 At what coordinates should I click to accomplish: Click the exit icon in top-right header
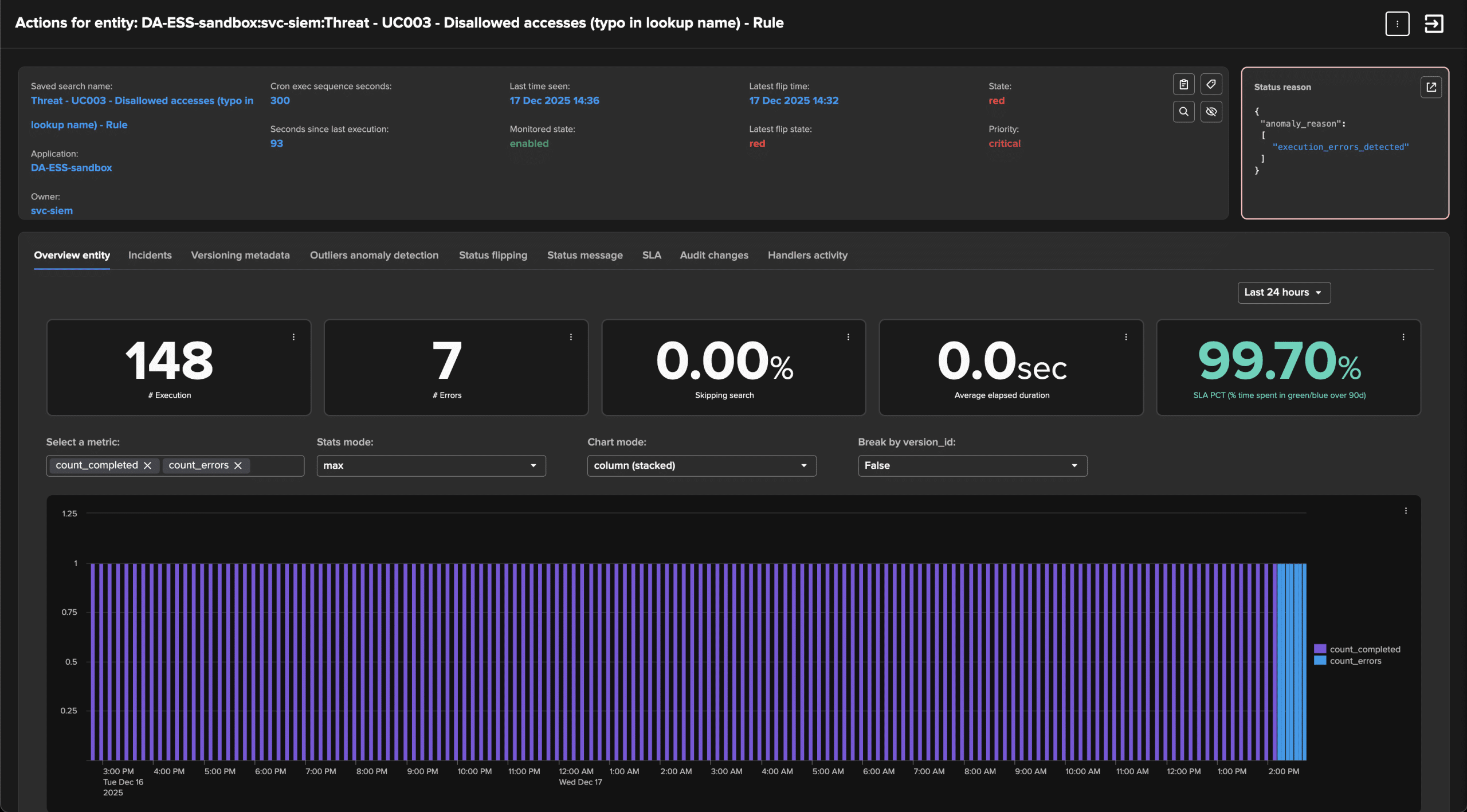(1433, 24)
